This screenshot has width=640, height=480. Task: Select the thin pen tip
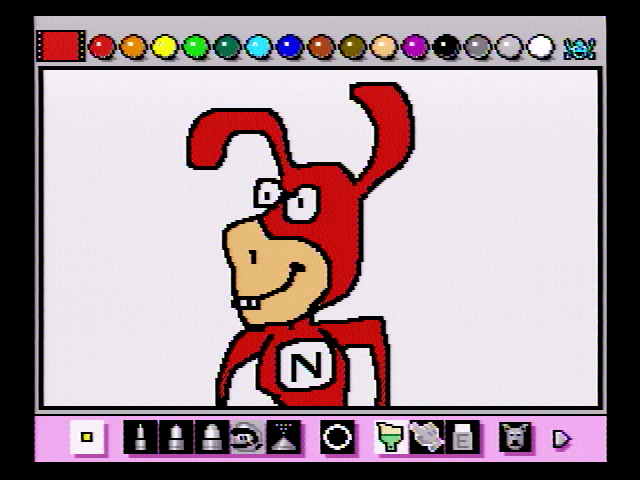(x=140, y=437)
